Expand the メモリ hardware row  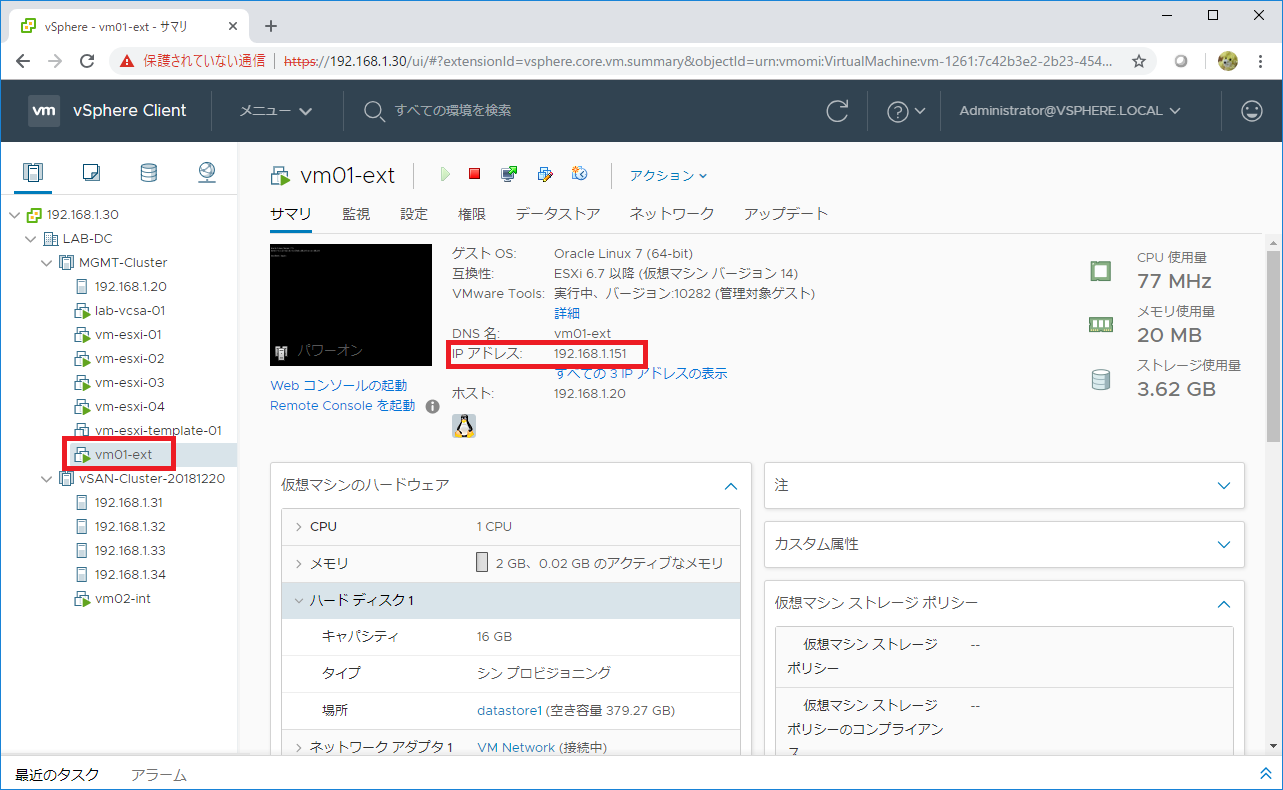click(299, 564)
